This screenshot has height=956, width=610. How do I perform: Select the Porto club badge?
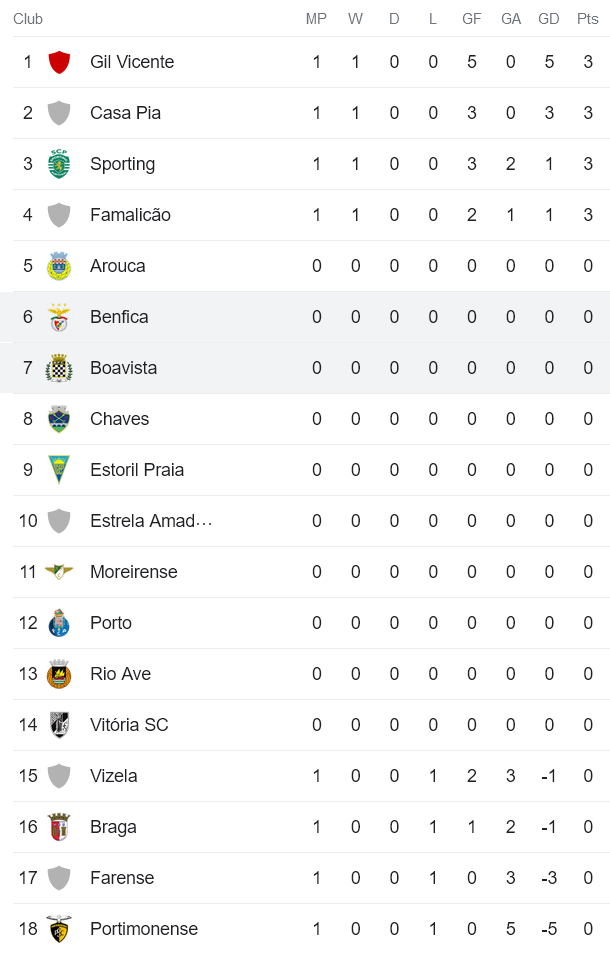pyautogui.click(x=59, y=622)
